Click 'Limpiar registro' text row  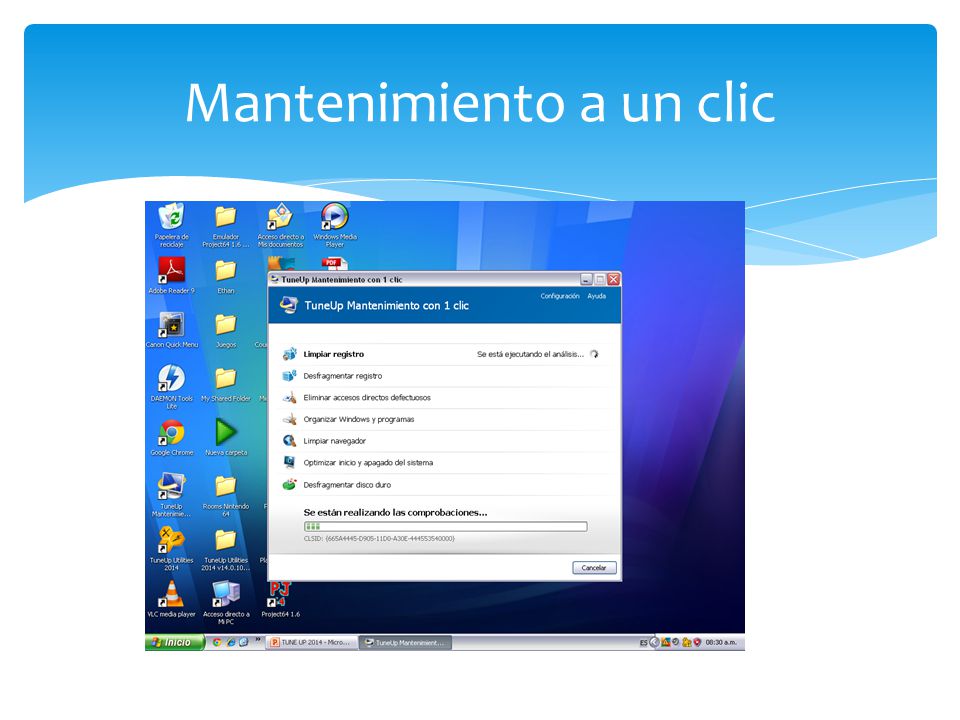pyautogui.click(x=334, y=354)
